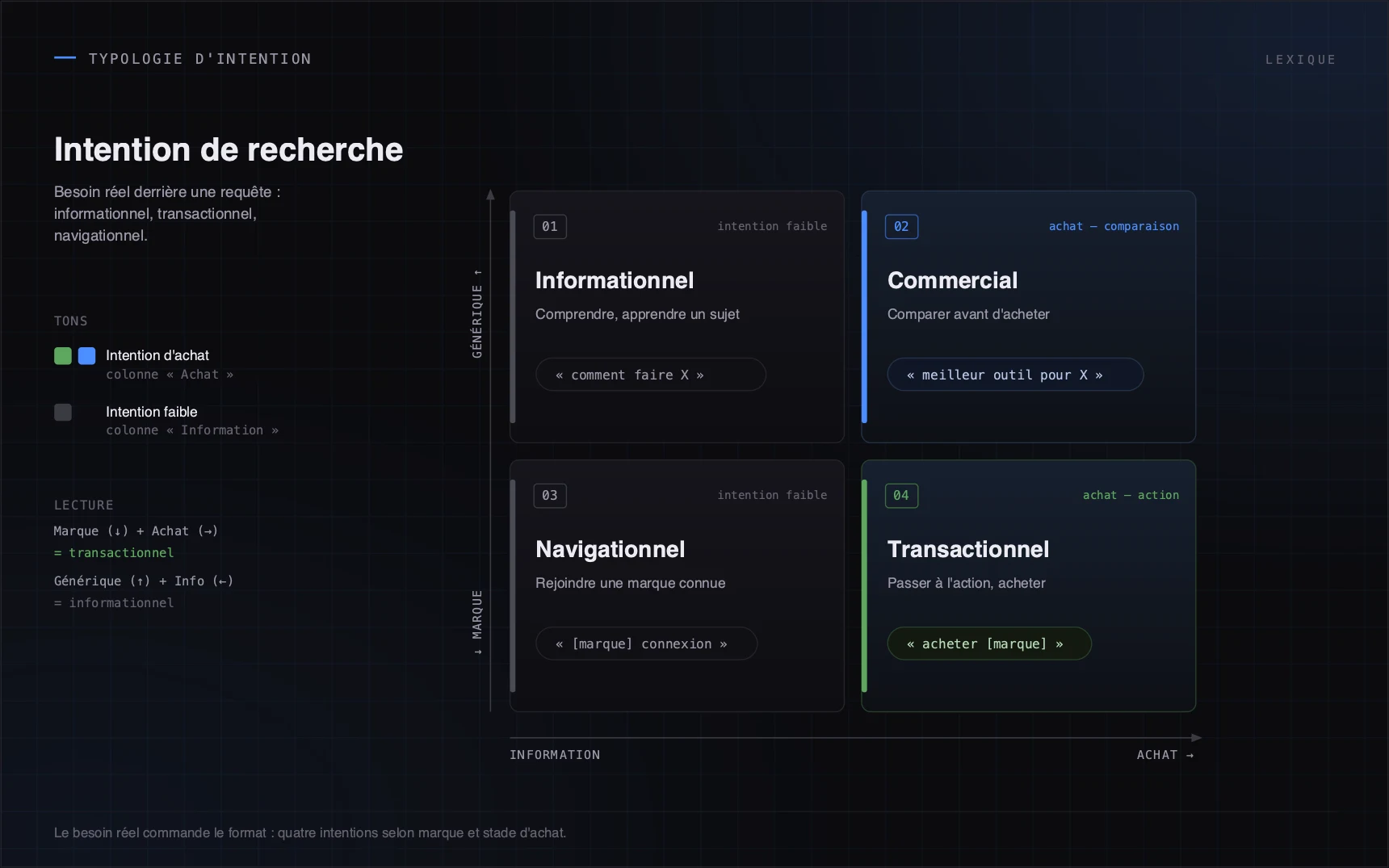Click the blue legend color square
Screen dimensions: 1389x868
[x=87, y=356]
